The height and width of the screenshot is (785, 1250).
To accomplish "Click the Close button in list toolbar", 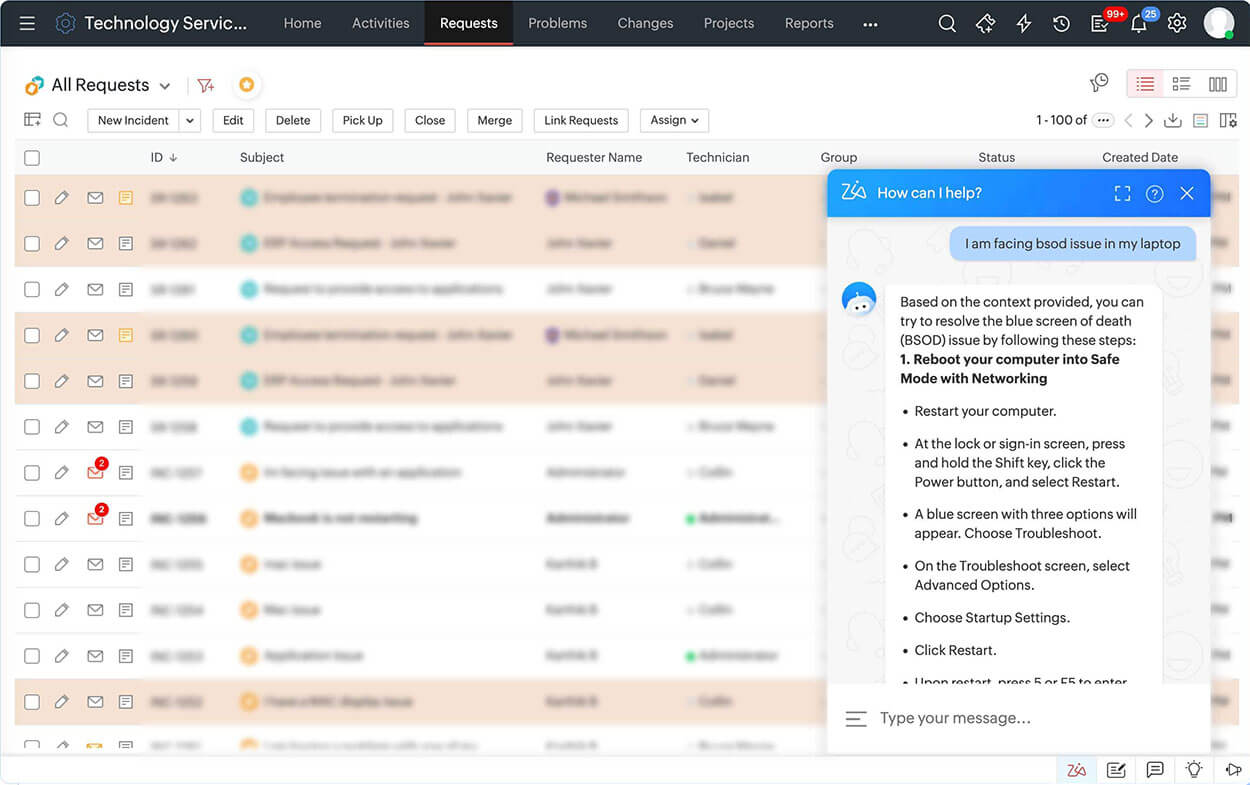I will click(430, 120).
